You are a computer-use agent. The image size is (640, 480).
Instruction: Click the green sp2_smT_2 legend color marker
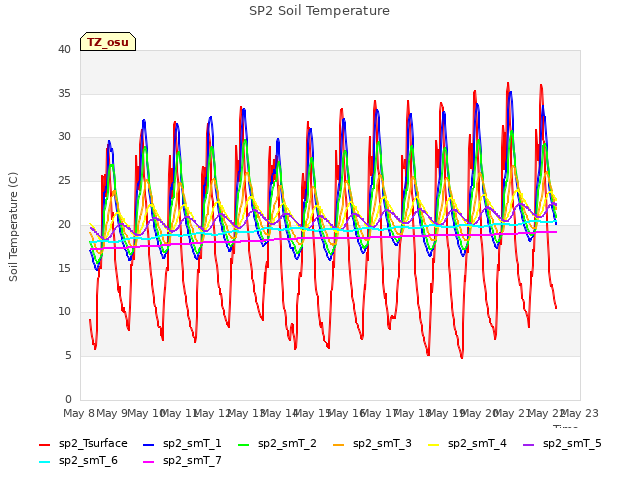[x=244, y=444]
